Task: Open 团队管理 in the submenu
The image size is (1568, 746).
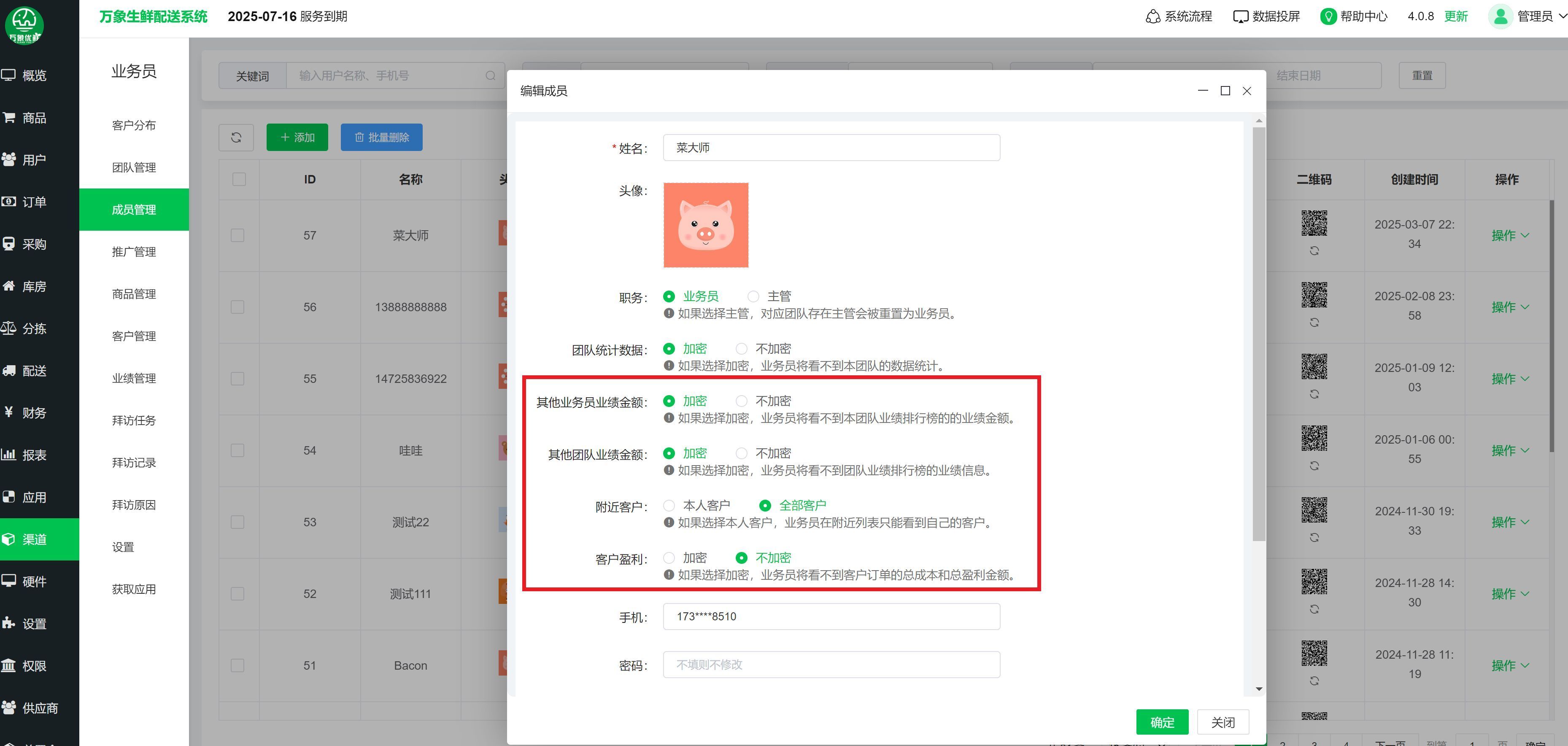Action: pyautogui.click(x=134, y=167)
